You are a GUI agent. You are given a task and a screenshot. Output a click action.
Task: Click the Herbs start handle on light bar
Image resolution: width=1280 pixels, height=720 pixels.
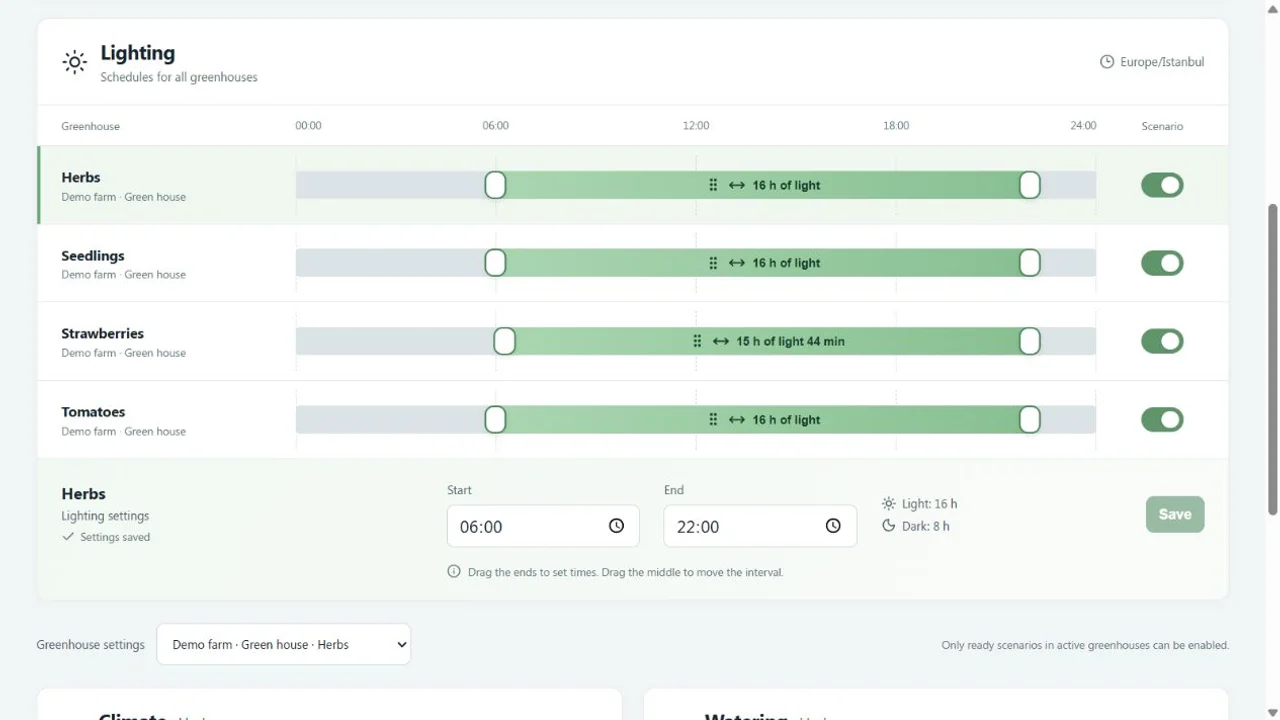click(495, 185)
